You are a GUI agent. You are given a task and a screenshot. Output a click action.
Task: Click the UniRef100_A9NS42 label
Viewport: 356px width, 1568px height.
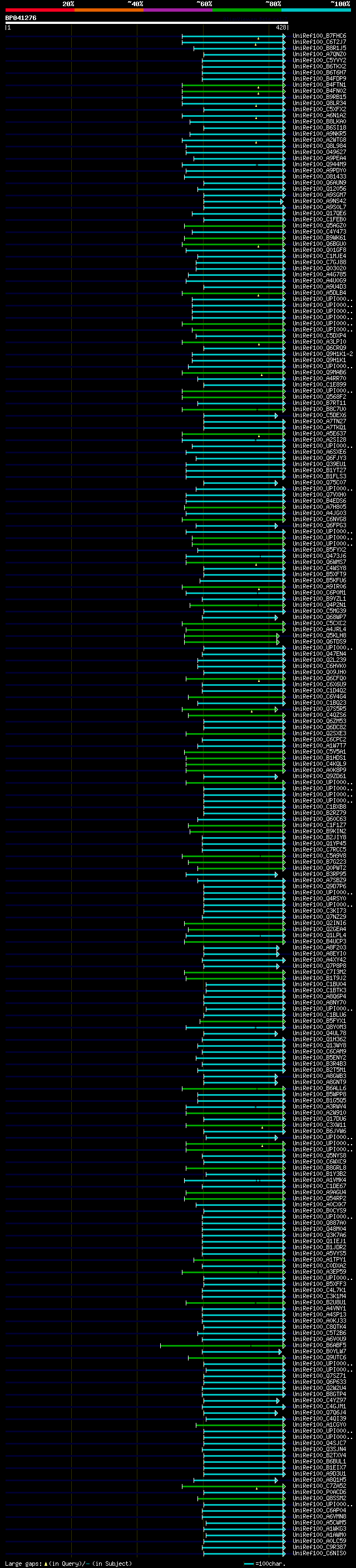click(x=319, y=201)
